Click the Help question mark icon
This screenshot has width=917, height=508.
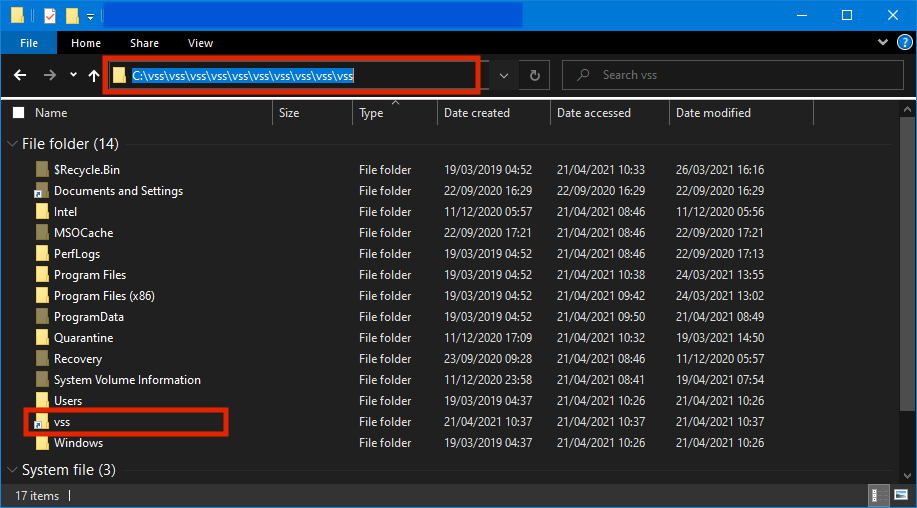point(905,42)
